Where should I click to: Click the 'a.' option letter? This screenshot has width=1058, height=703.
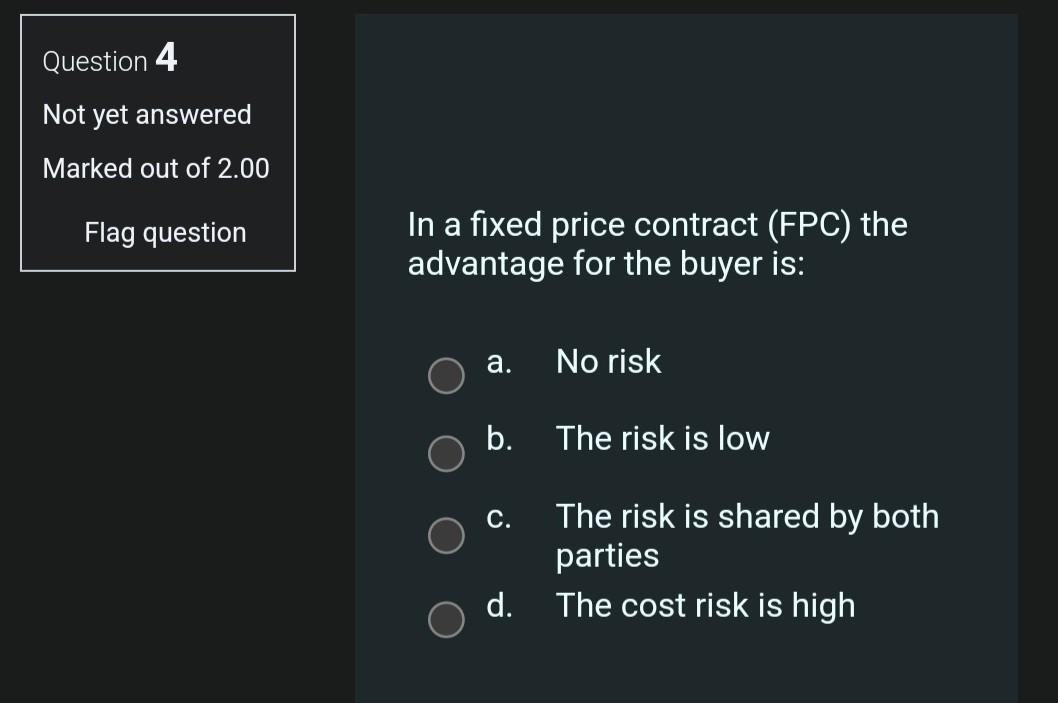(x=498, y=362)
